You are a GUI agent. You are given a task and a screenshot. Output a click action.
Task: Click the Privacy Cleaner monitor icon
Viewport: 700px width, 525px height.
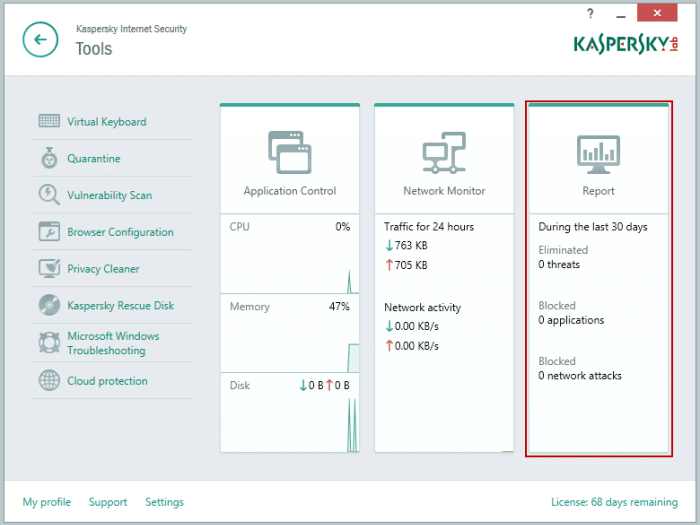pos(49,268)
